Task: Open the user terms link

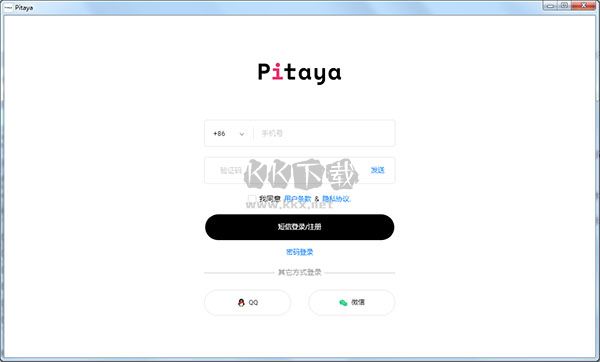Action: pyautogui.click(x=297, y=199)
